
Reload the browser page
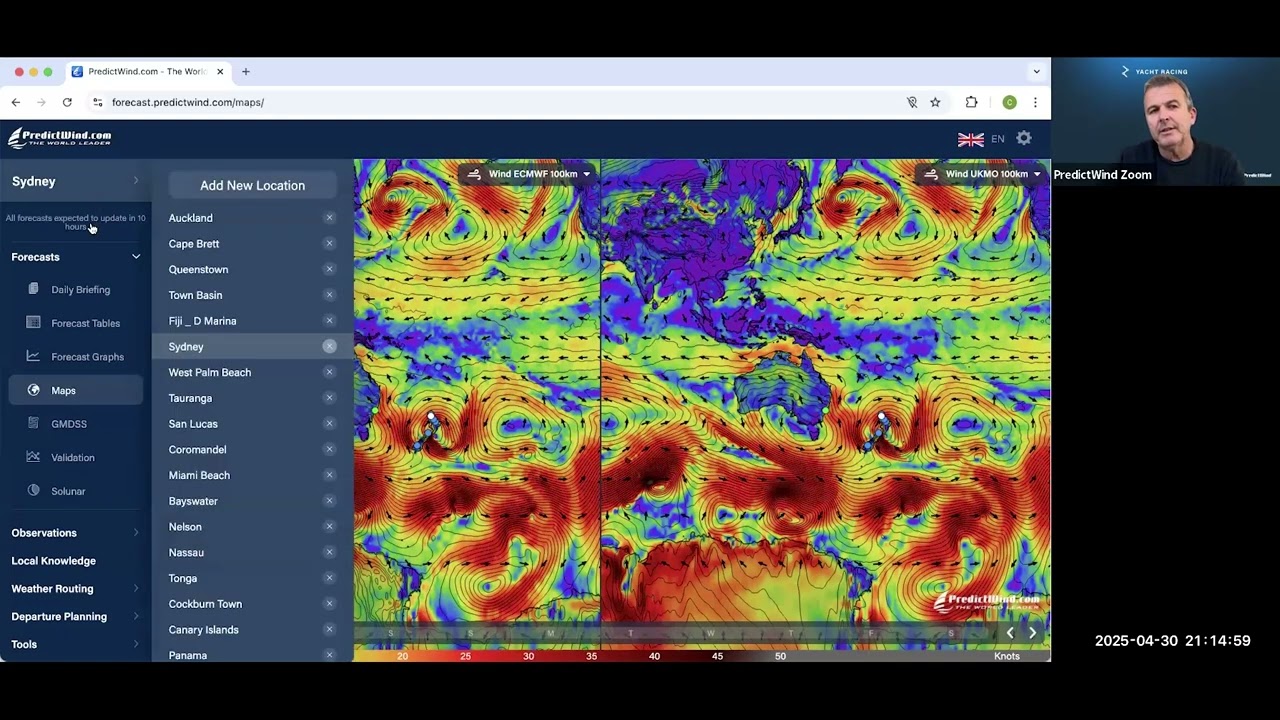pyautogui.click(x=67, y=102)
